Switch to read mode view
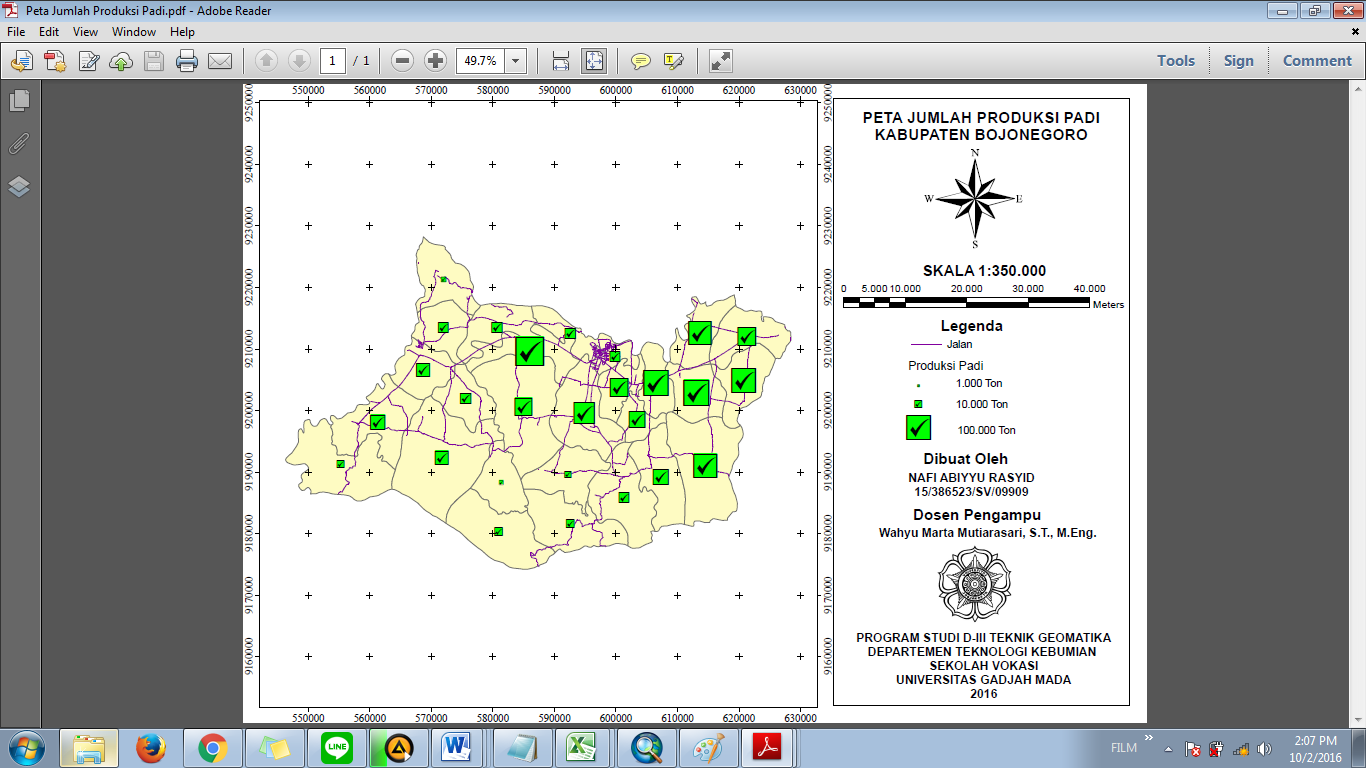Image resolution: width=1366 pixels, height=768 pixels. click(x=720, y=61)
